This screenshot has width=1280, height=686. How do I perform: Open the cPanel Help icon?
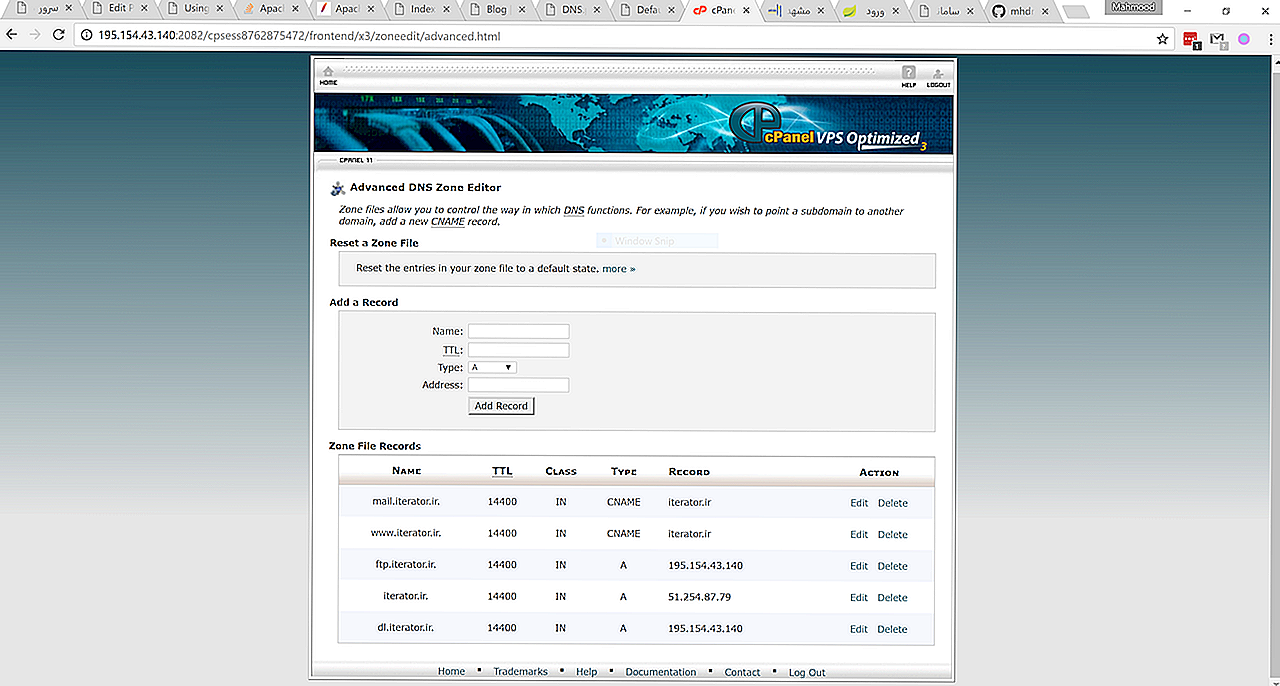pos(908,73)
